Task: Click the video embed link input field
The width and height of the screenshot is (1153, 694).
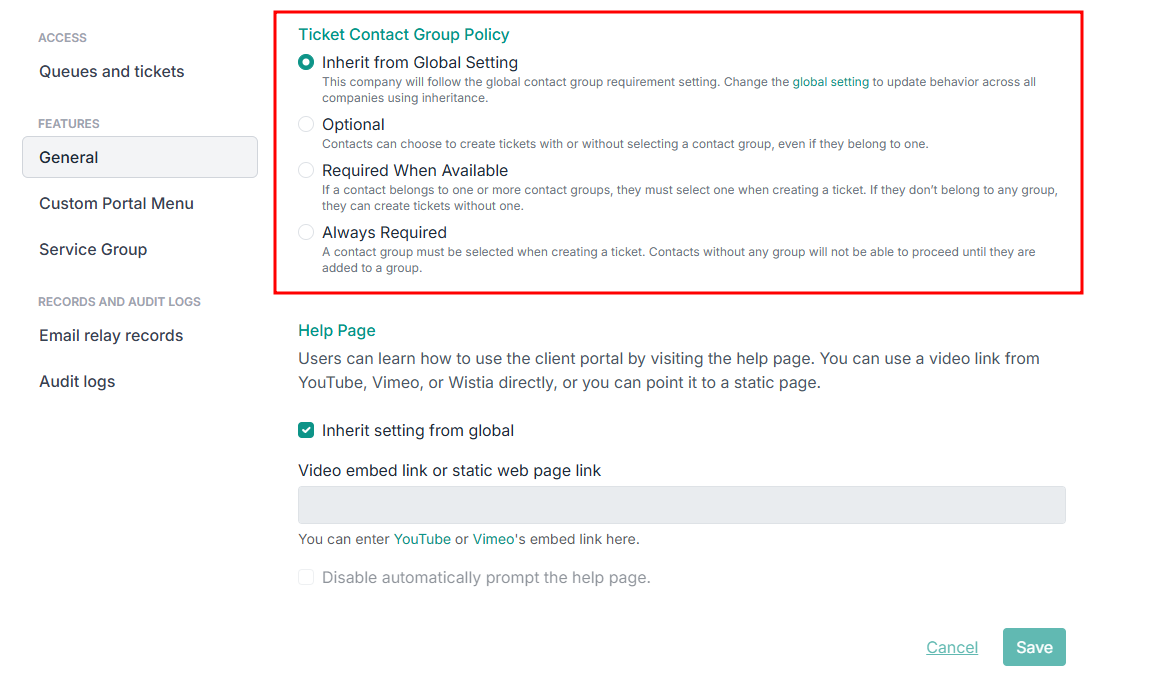Action: (x=681, y=505)
